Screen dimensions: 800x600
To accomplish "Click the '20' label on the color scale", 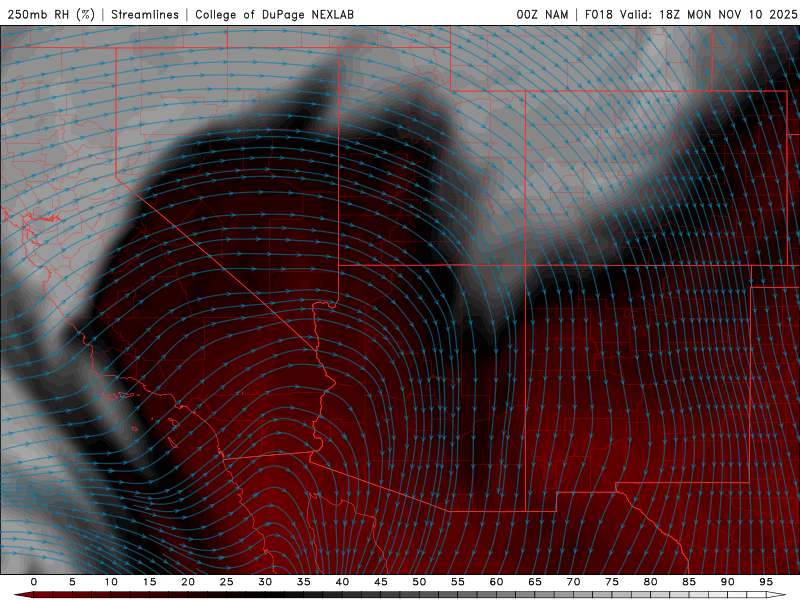I will tap(188, 582).
